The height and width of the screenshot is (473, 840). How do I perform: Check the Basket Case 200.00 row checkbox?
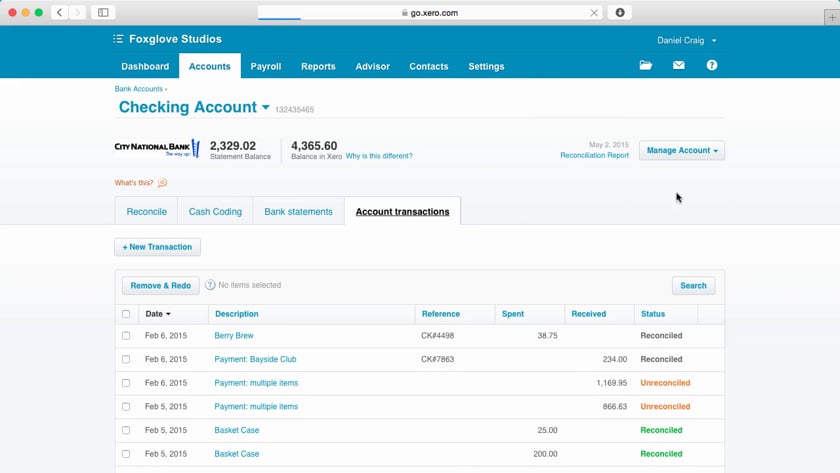(x=126, y=454)
